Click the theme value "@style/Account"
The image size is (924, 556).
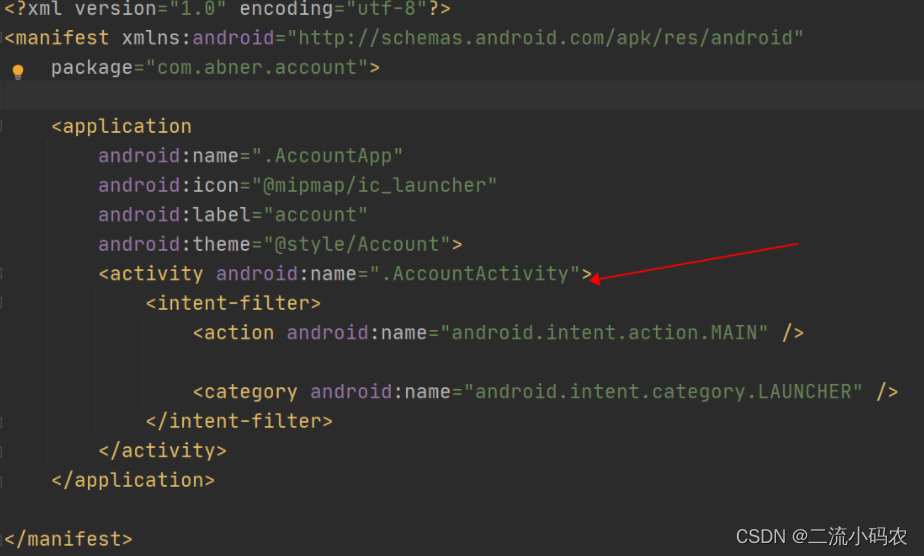357,244
